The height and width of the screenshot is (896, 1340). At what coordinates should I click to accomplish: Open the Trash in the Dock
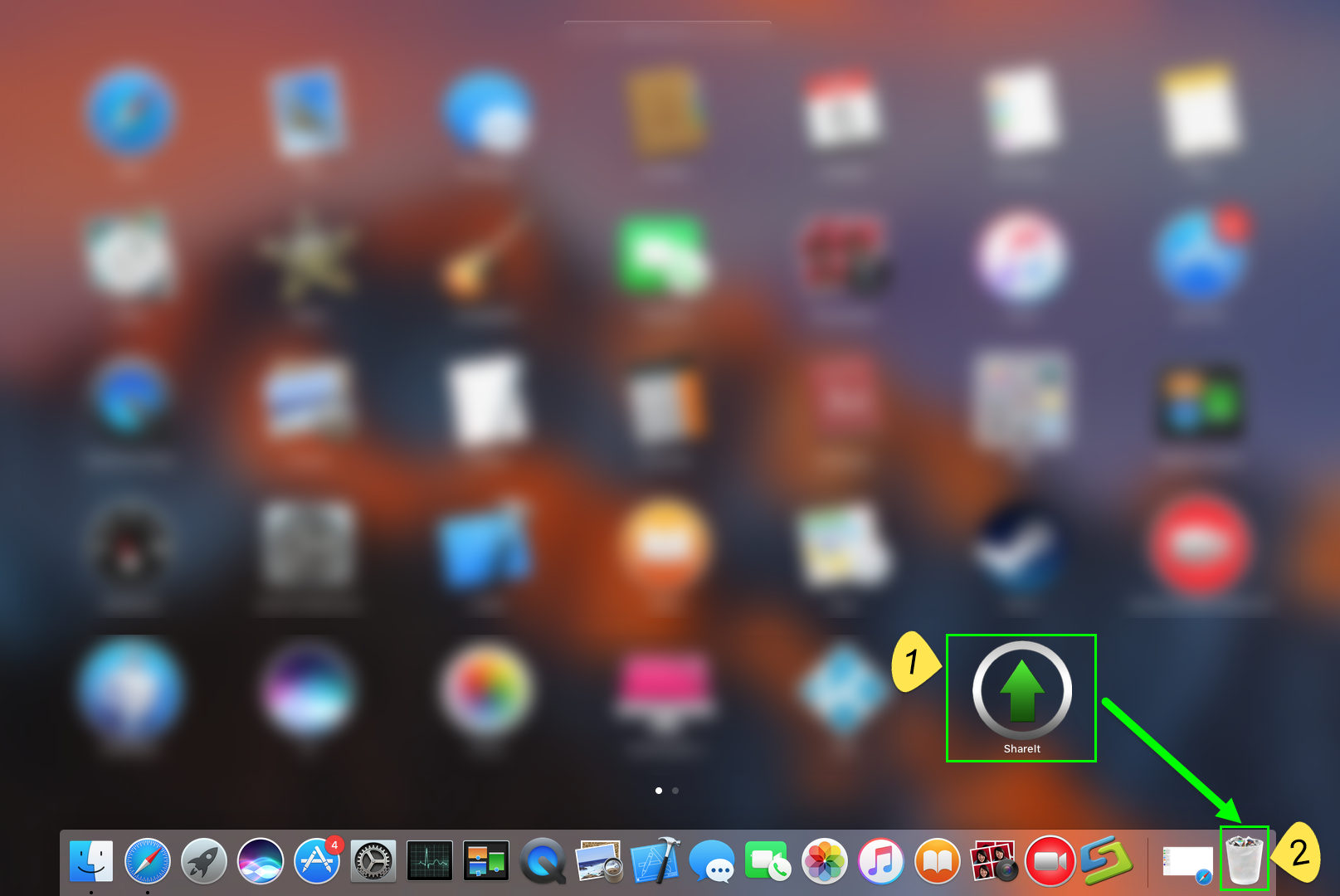(x=1245, y=861)
